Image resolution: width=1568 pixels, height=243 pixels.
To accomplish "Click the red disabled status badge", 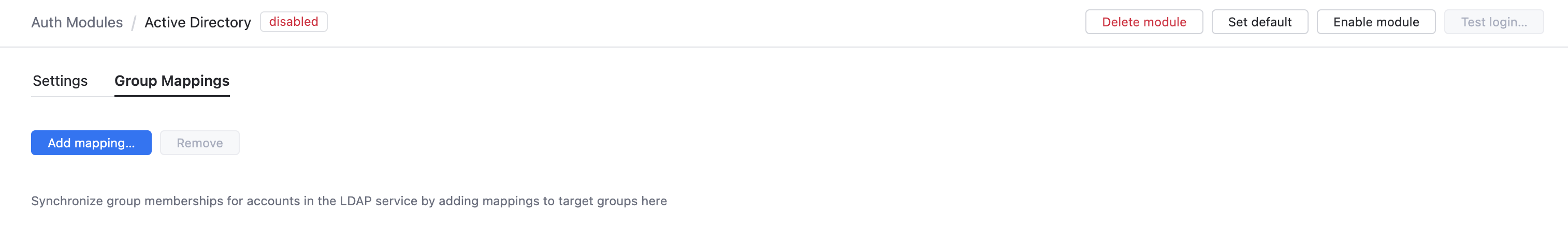I will 294,22.
